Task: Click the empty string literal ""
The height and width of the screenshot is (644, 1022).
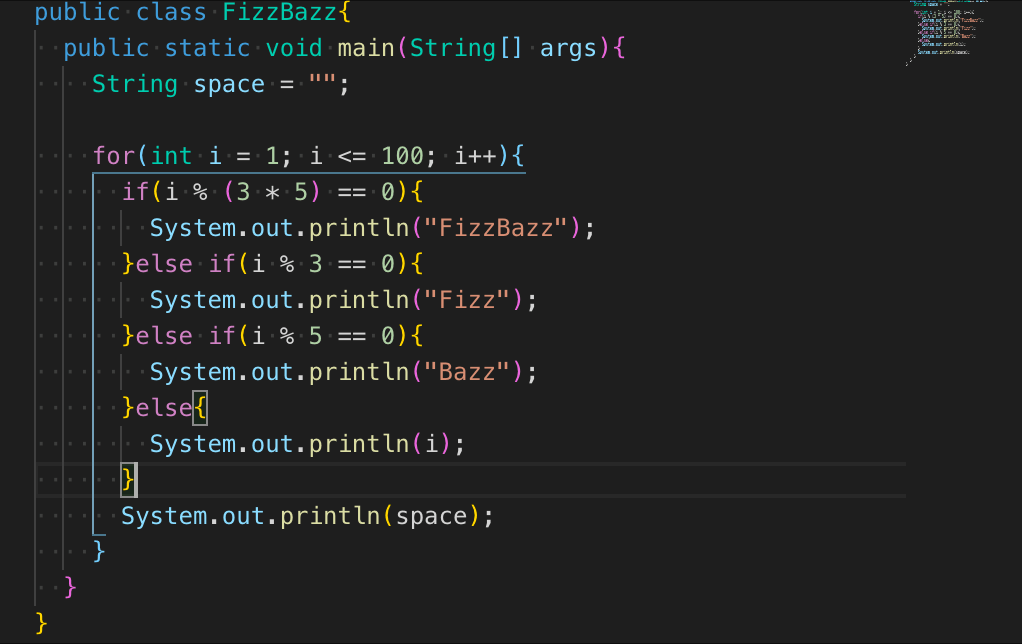Action: (x=322, y=82)
